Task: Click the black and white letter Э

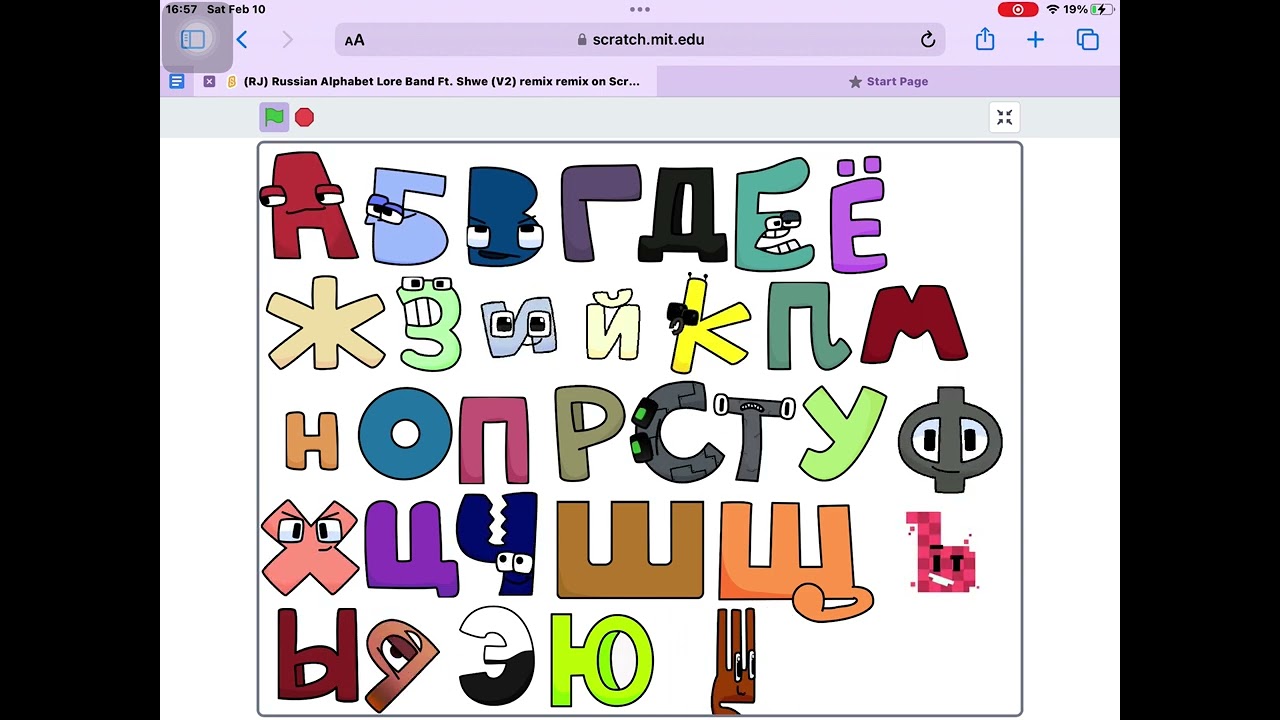Action: coord(498,656)
